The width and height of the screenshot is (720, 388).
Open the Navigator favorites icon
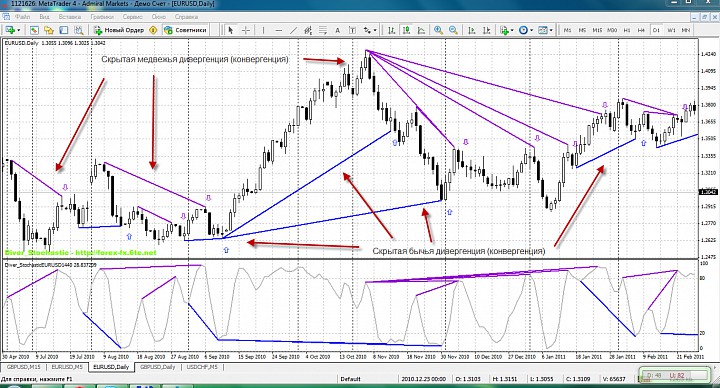click(49, 30)
